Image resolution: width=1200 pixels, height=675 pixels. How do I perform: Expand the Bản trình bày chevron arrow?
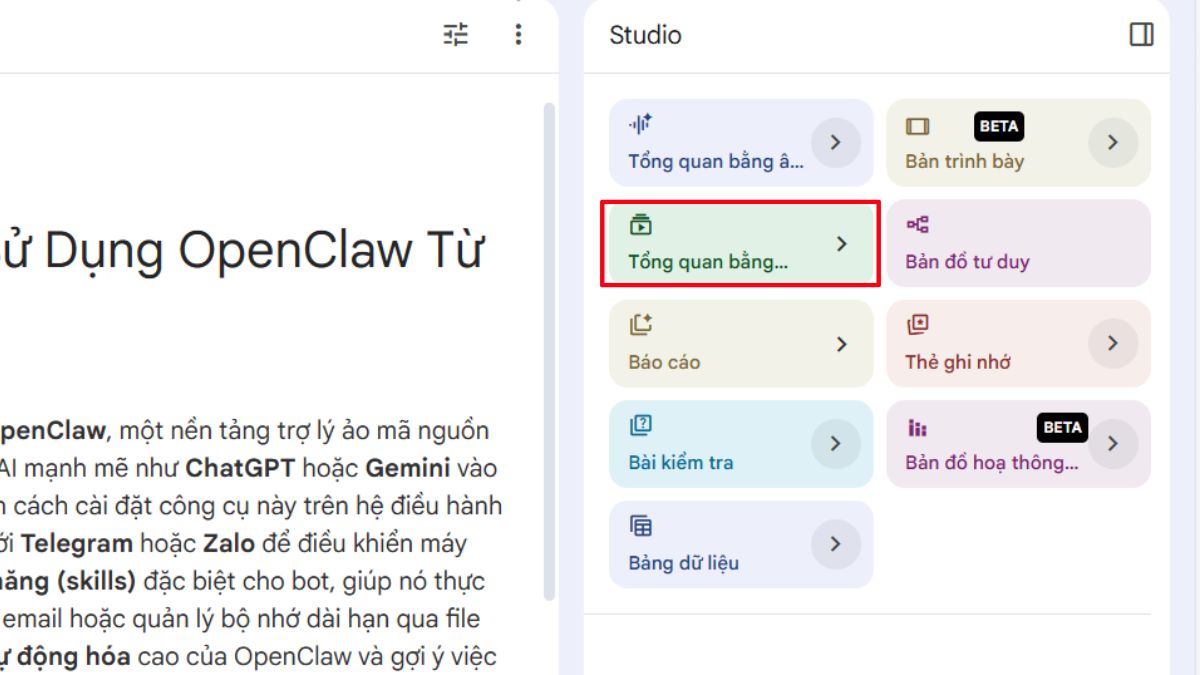1113,143
